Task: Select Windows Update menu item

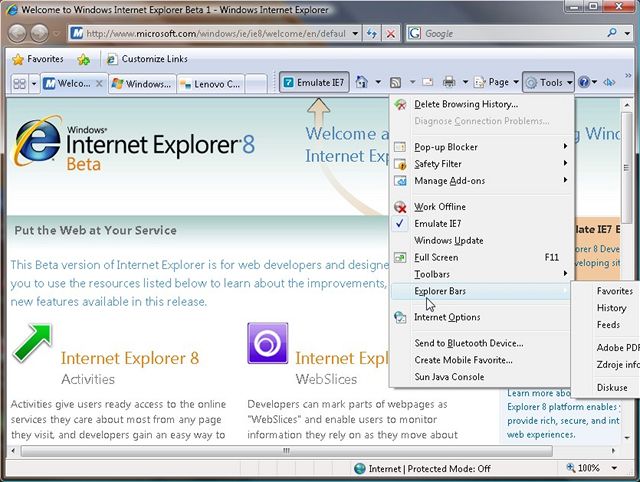Action: click(483, 241)
